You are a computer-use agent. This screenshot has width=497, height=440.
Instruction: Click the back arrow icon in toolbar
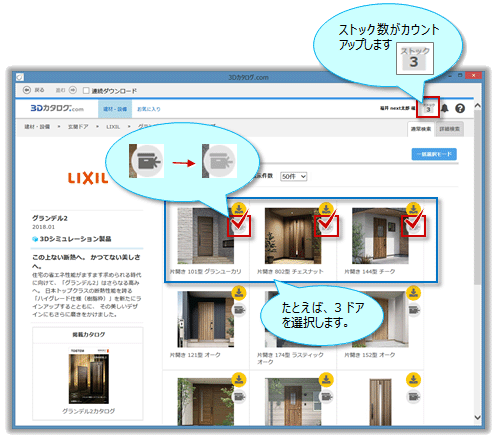pyautogui.click(x=27, y=90)
